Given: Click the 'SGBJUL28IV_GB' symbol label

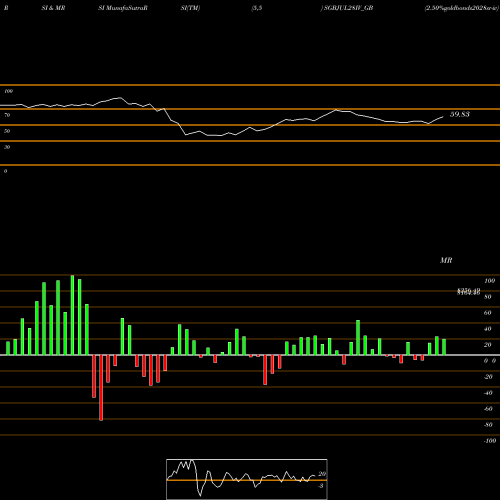Looking at the screenshot, I should click(x=348, y=8).
